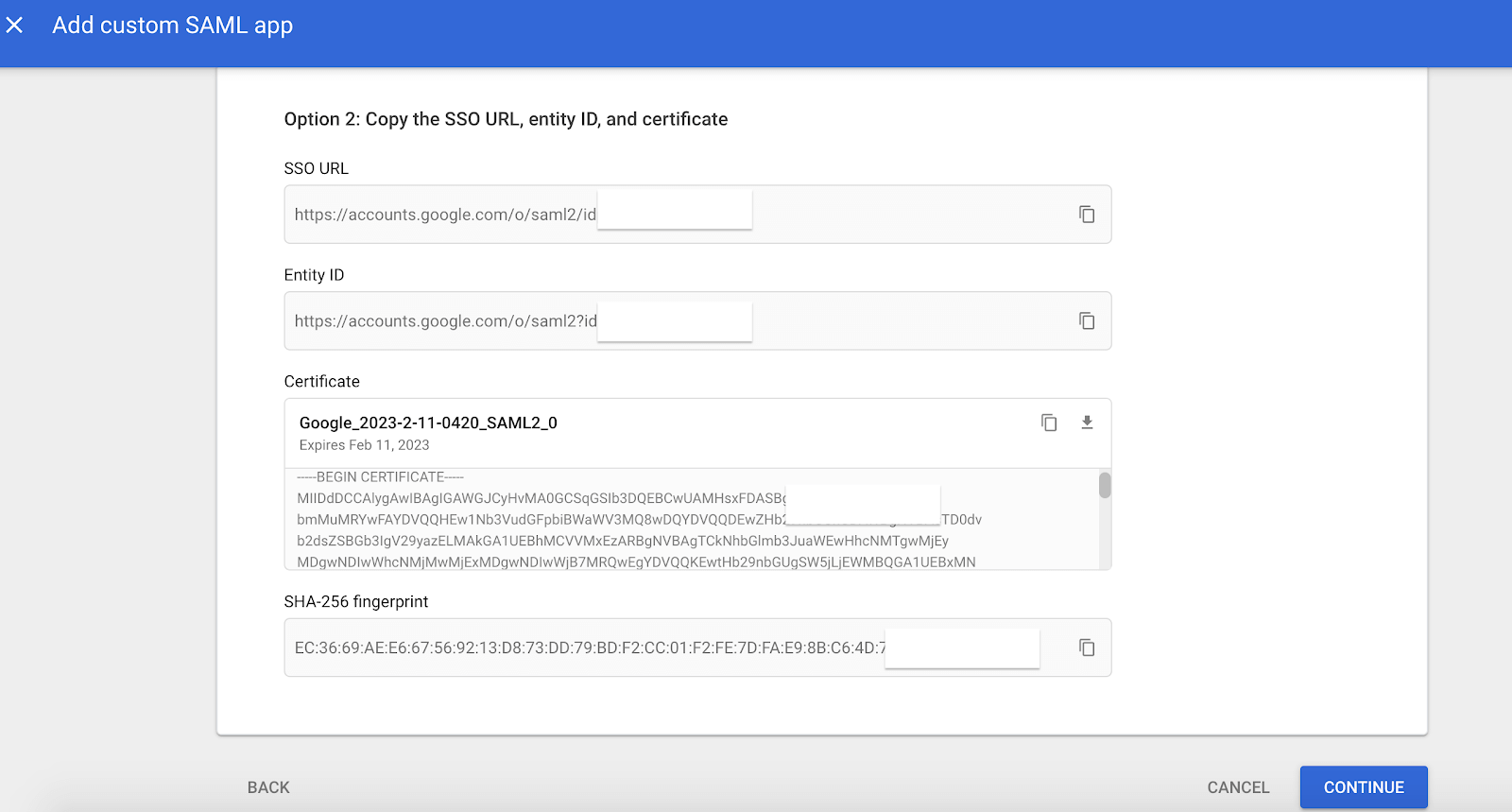Click the BEGIN CERTIFICATE line
This screenshot has height=812, width=1512.
click(380, 477)
